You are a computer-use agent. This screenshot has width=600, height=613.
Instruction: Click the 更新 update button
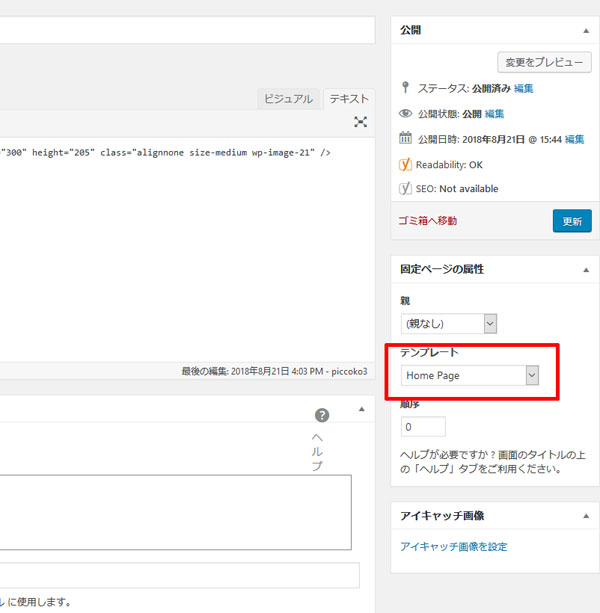572,221
